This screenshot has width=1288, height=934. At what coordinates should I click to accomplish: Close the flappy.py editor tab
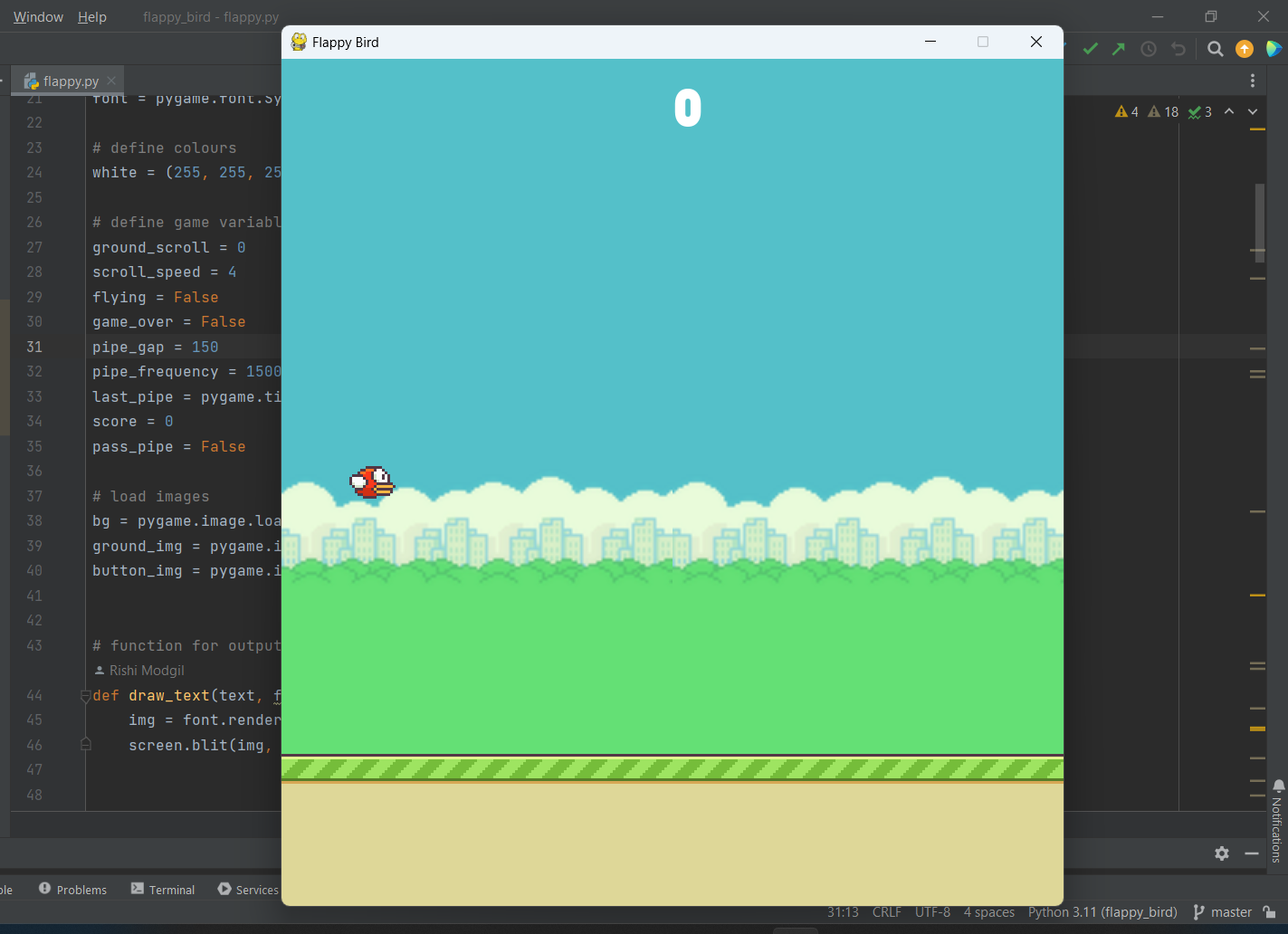point(111,81)
